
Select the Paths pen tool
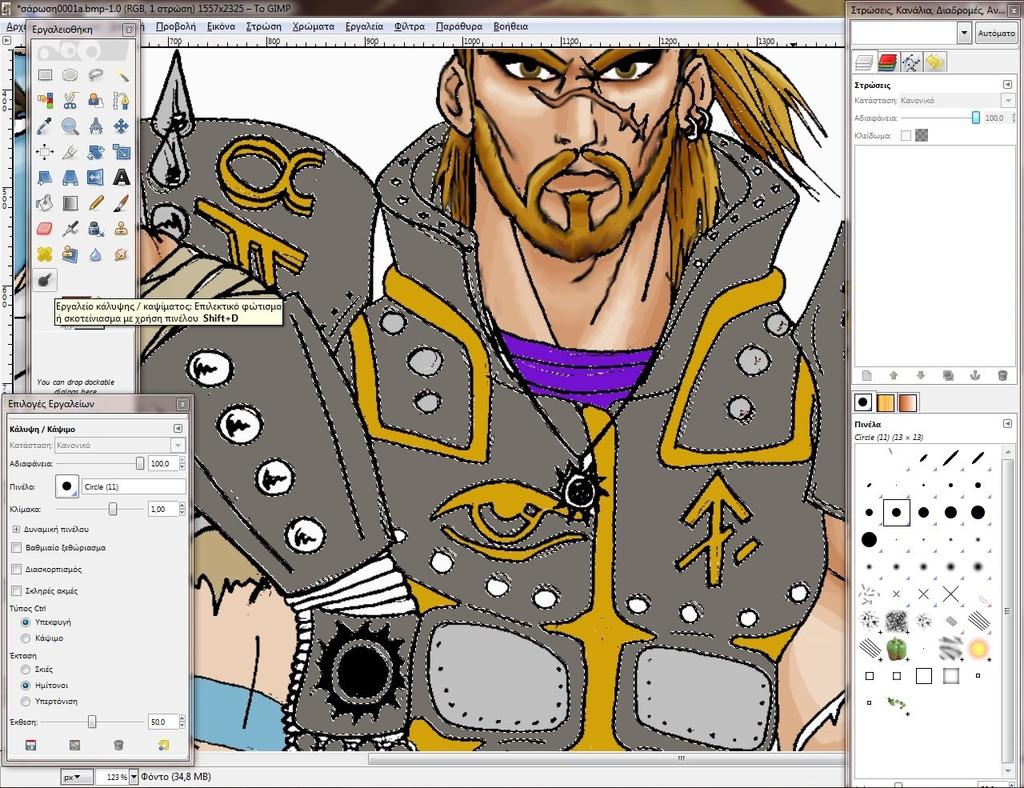(121, 101)
